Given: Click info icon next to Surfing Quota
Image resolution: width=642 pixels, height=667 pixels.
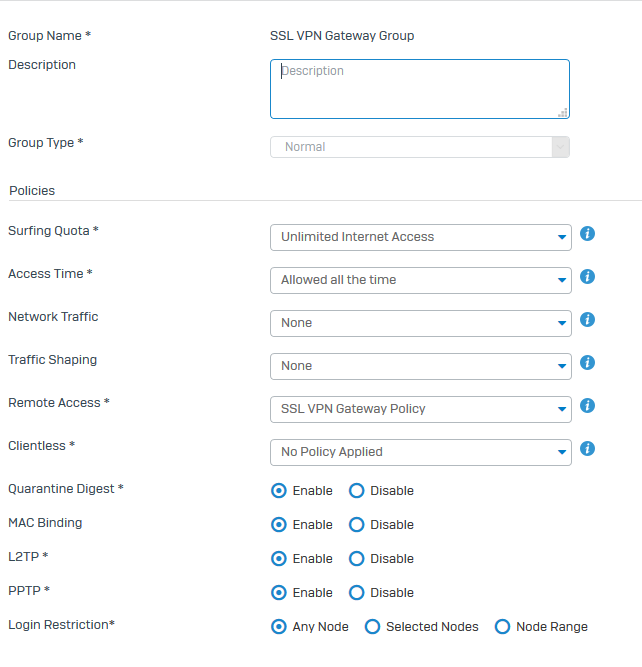Looking at the screenshot, I should point(588,234).
